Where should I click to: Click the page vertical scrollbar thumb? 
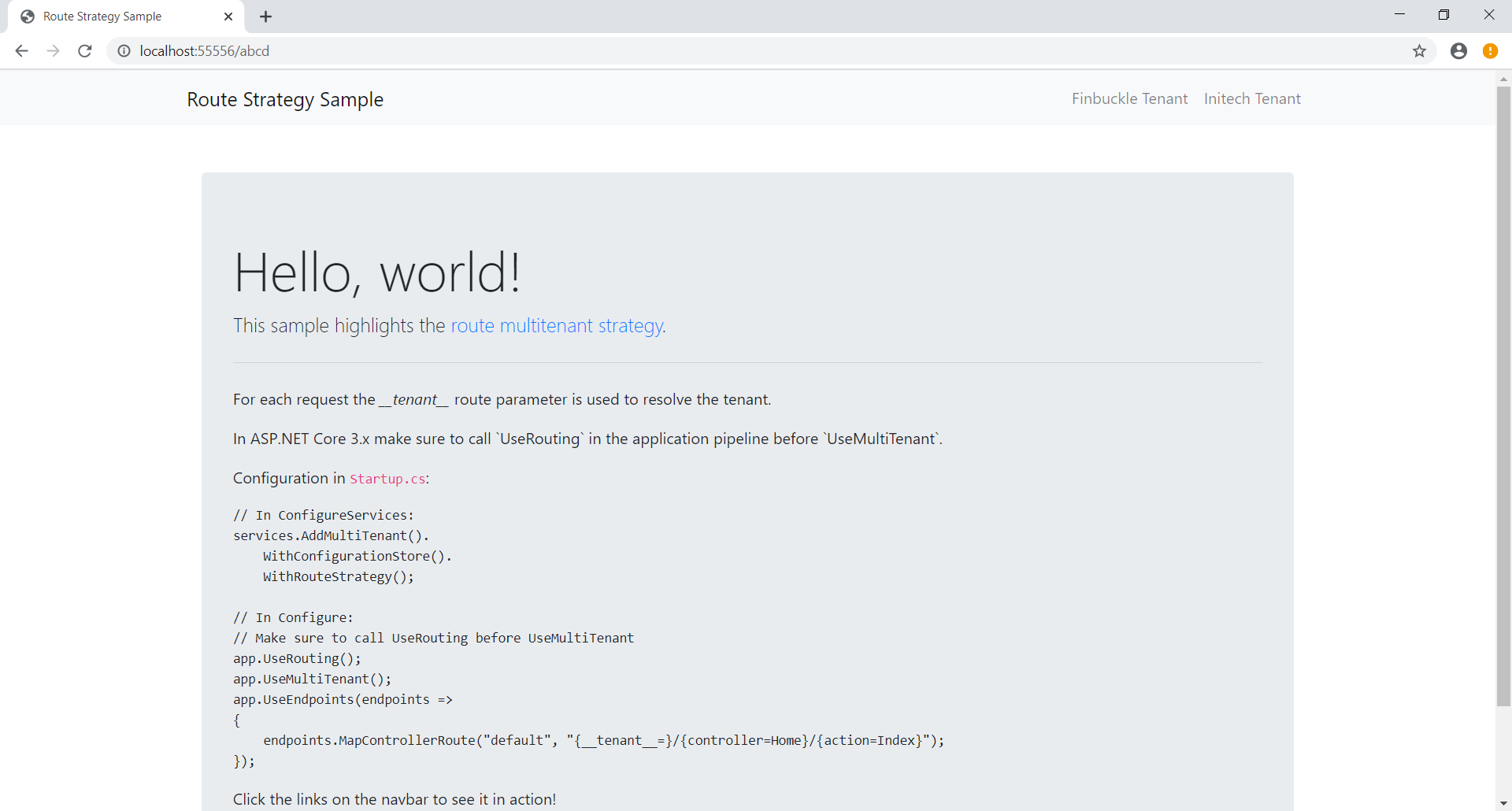tap(1503, 396)
